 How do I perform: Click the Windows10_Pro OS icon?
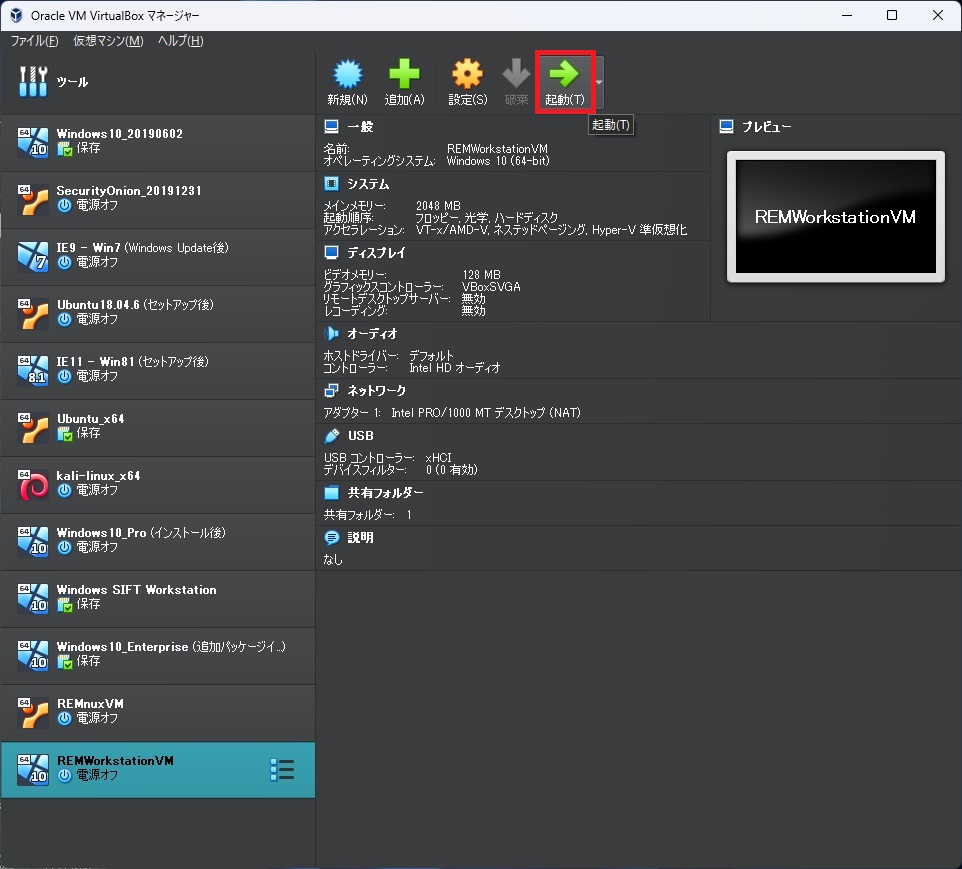(33, 543)
